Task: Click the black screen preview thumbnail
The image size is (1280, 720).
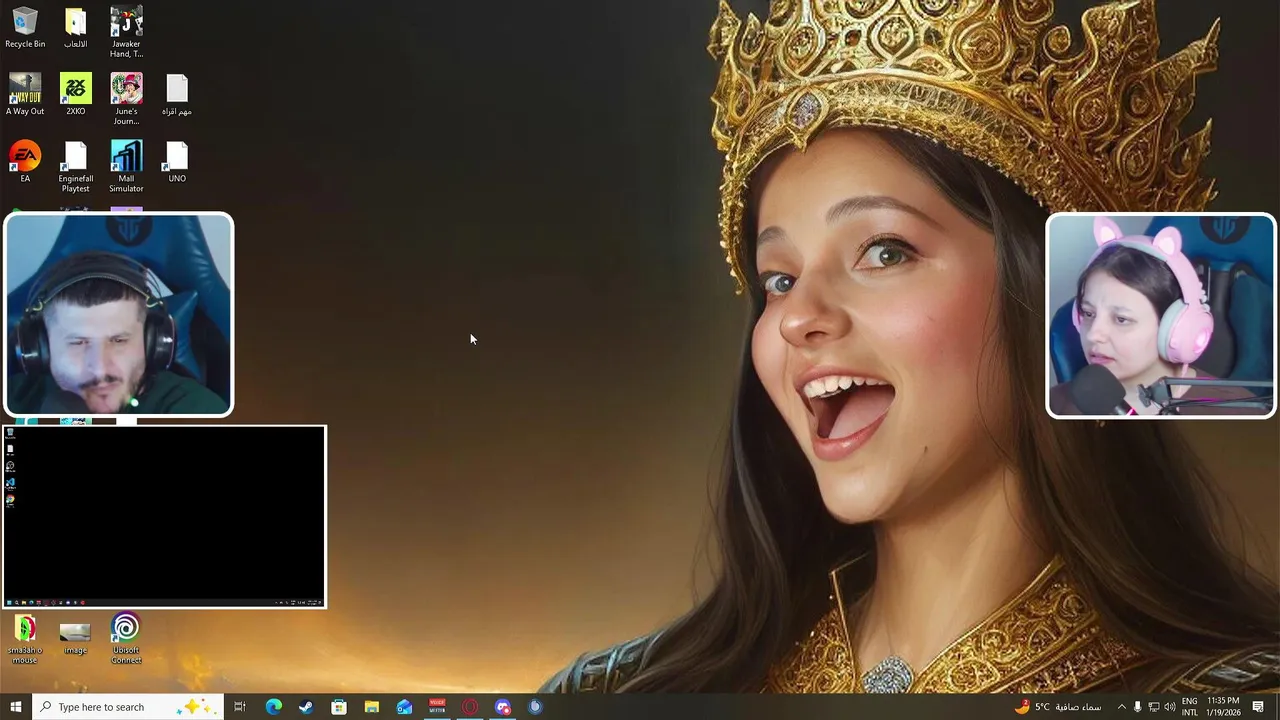Action: [165, 517]
